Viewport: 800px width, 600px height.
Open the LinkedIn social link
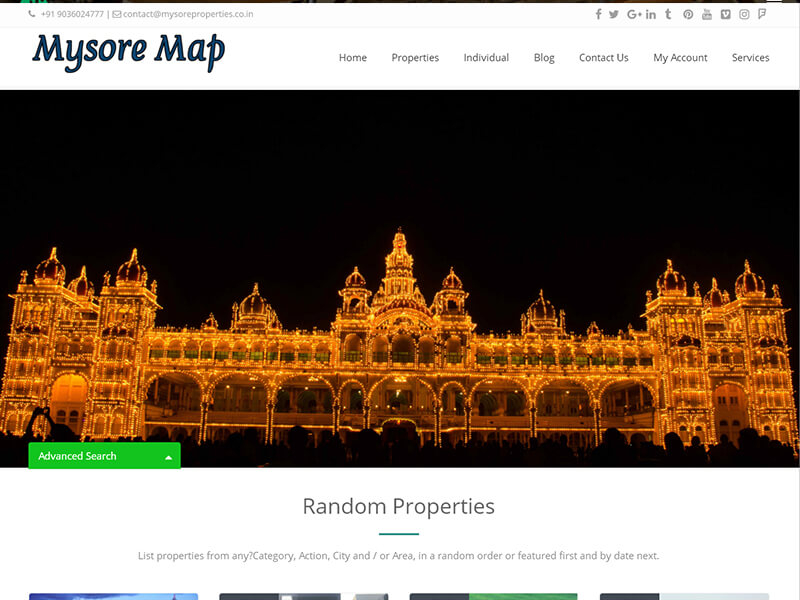pyautogui.click(x=651, y=14)
